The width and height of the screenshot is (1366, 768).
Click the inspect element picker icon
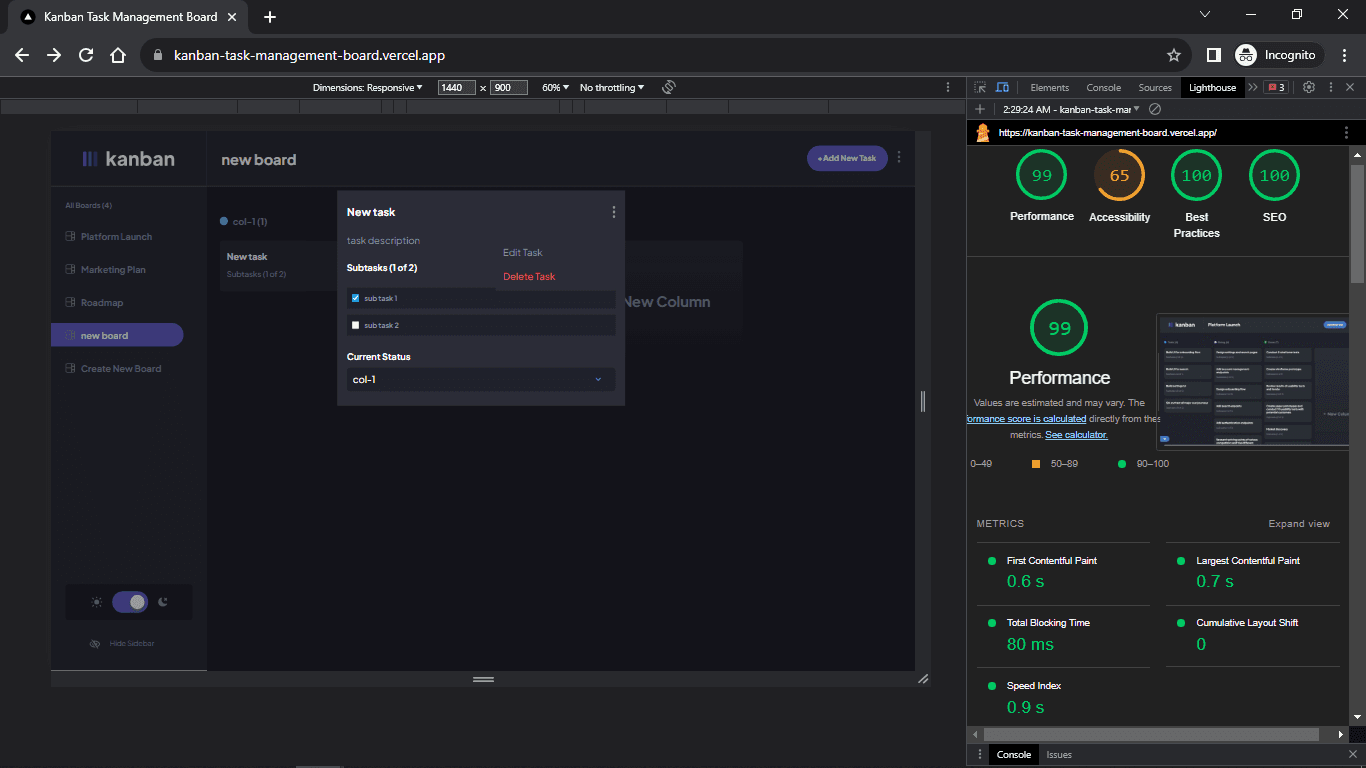[x=980, y=88]
